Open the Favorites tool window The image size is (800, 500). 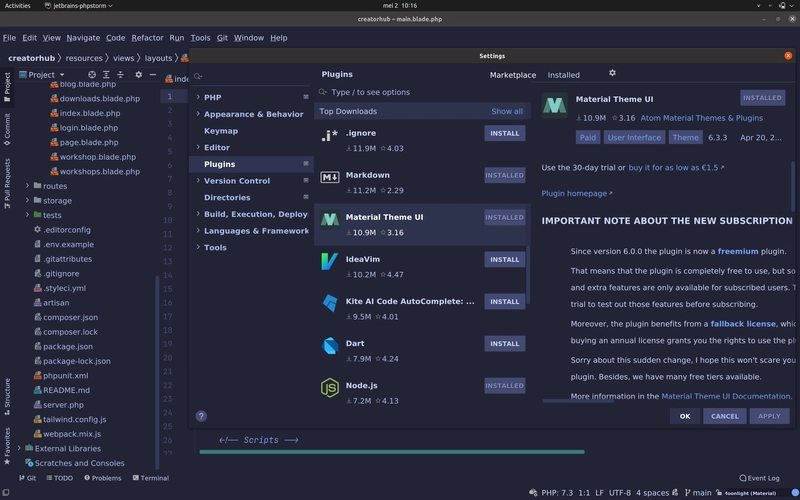point(7,446)
